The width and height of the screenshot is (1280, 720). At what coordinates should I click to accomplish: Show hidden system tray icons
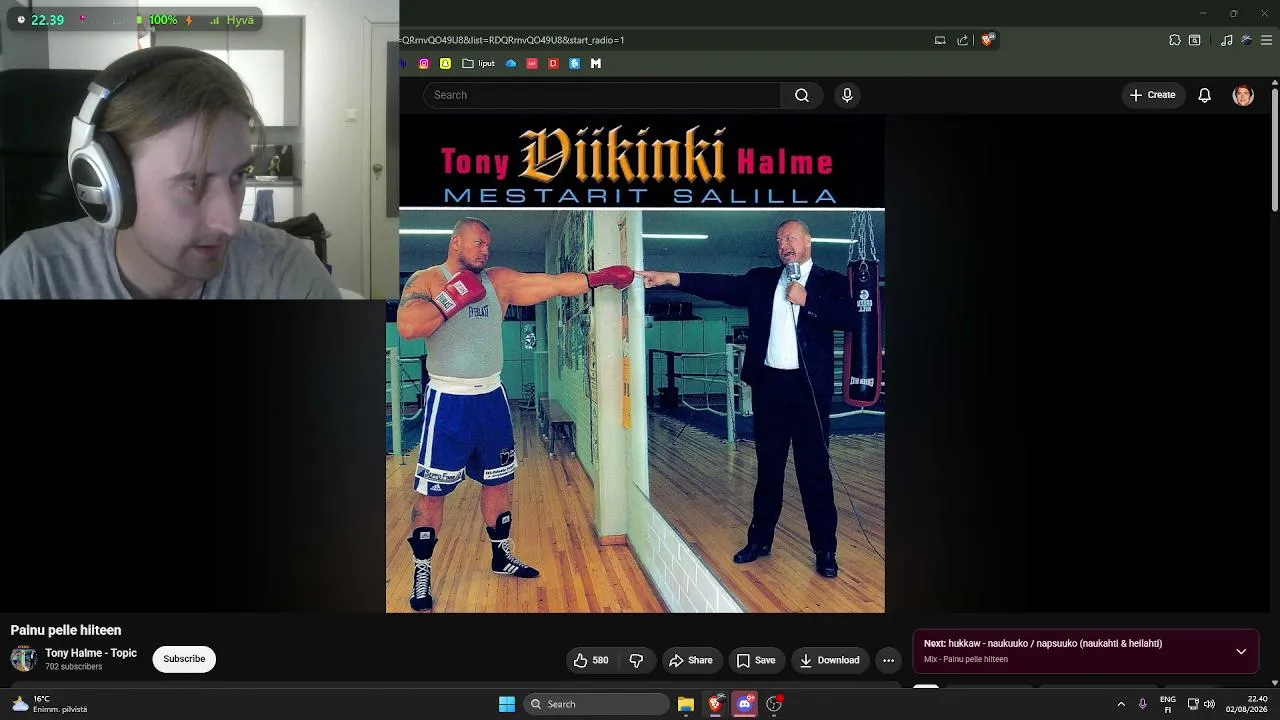click(1121, 704)
